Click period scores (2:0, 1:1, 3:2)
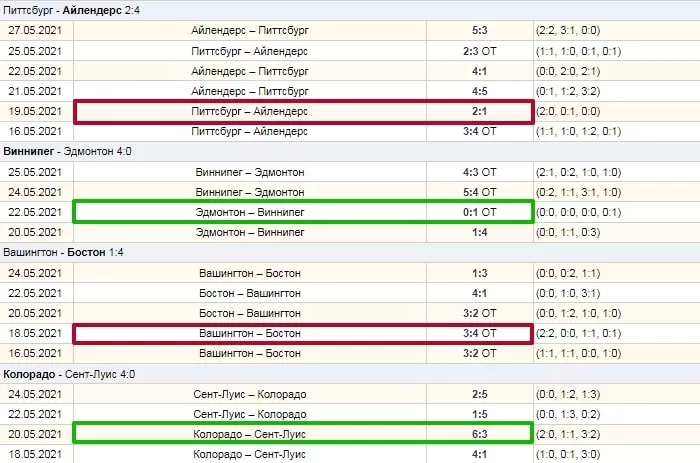Image resolution: width=700 pixels, height=463 pixels. pyautogui.click(x=568, y=434)
